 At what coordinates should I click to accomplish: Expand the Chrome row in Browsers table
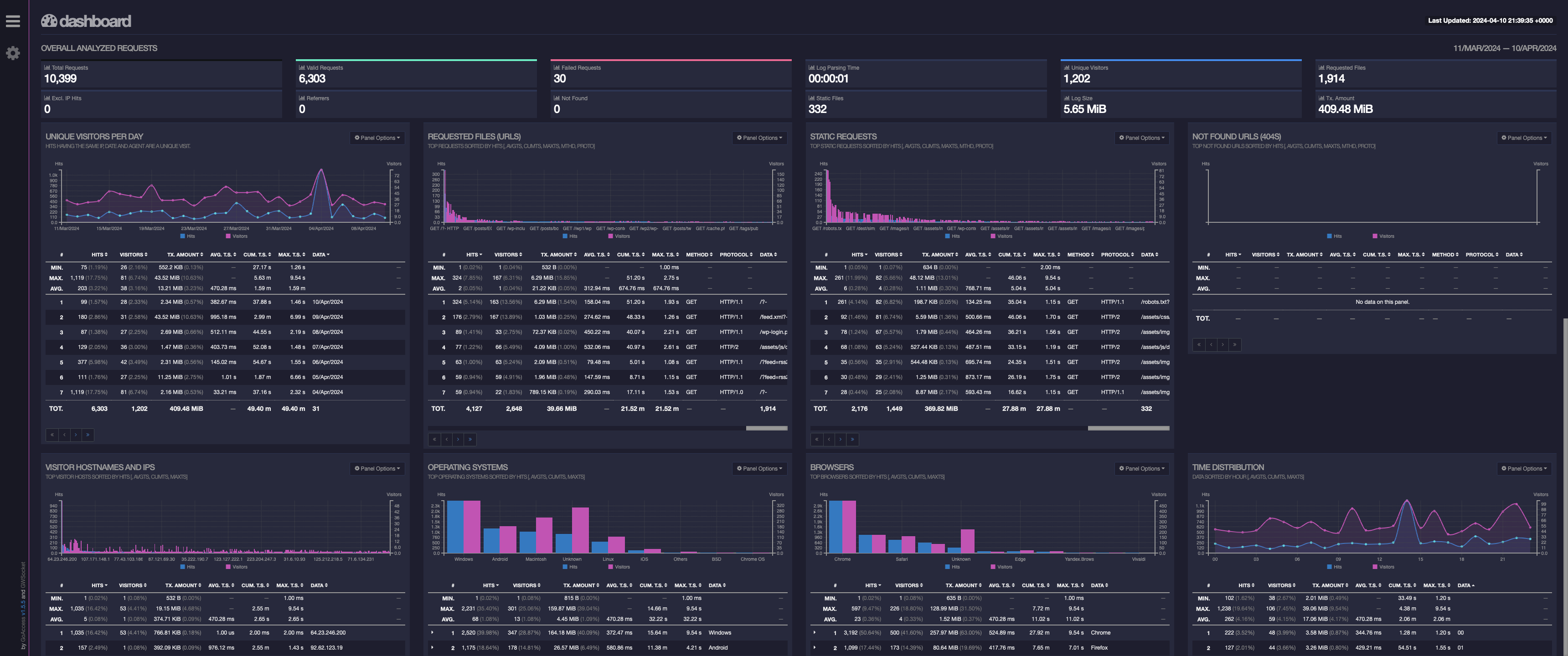click(815, 632)
